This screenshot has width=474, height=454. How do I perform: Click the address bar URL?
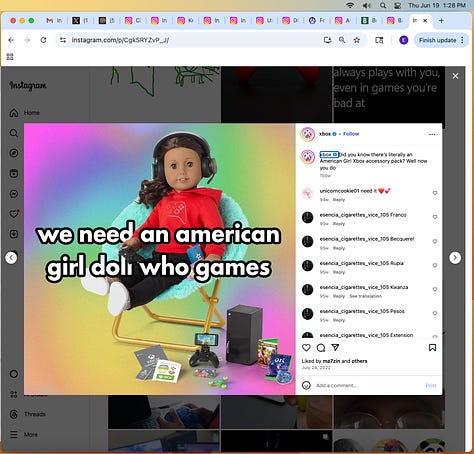pos(120,40)
